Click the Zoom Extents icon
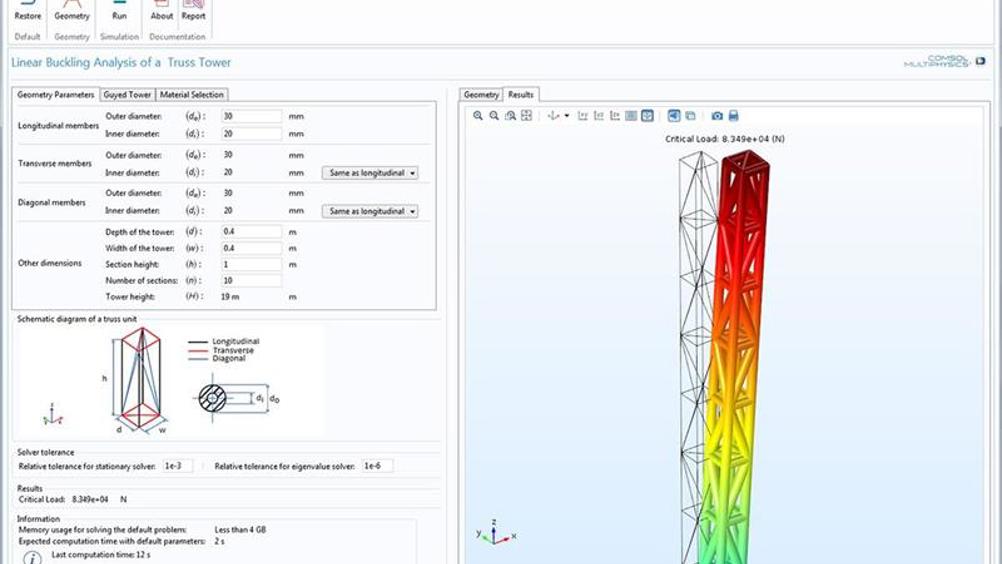The width and height of the screenshot is (1002, 564). click(527, 116)
